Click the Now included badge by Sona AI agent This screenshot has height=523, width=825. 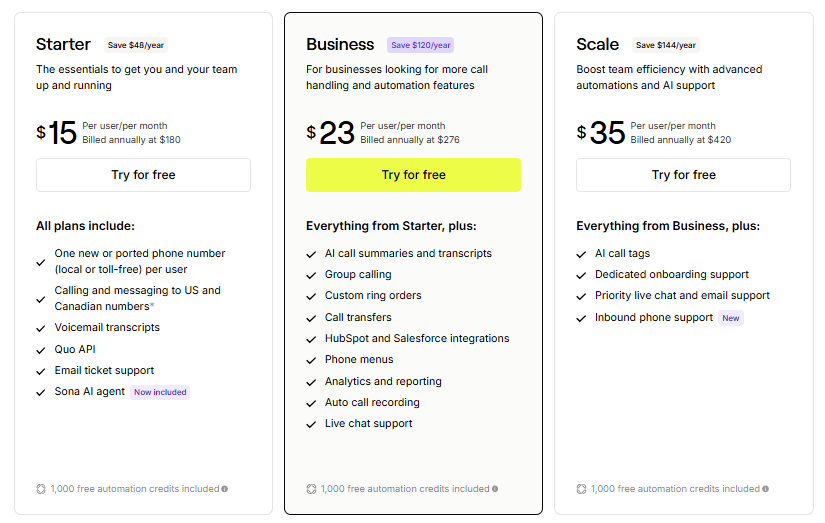click(x=160, y=393)
